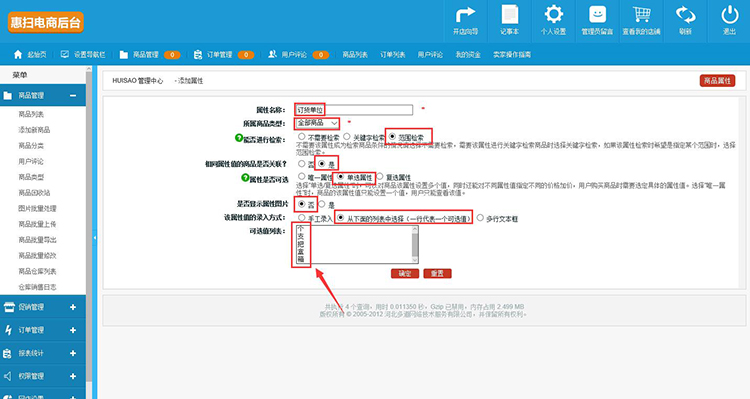The height and width of the screenshot is (399, 750).
Task: Click the clipboard icon beside 订单管理 in nav bar
Action: click(x=198, y=55)
